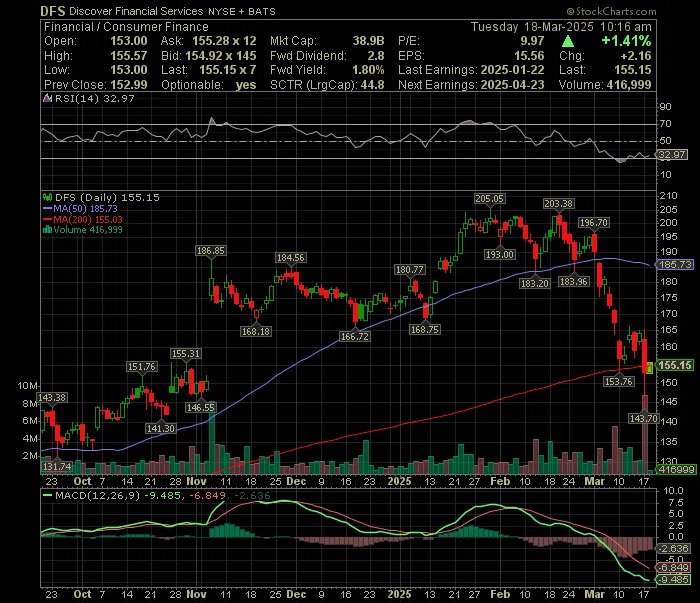Click the 168.75 low price label
This screenshot has width=700, height=603.
point(425,329)
